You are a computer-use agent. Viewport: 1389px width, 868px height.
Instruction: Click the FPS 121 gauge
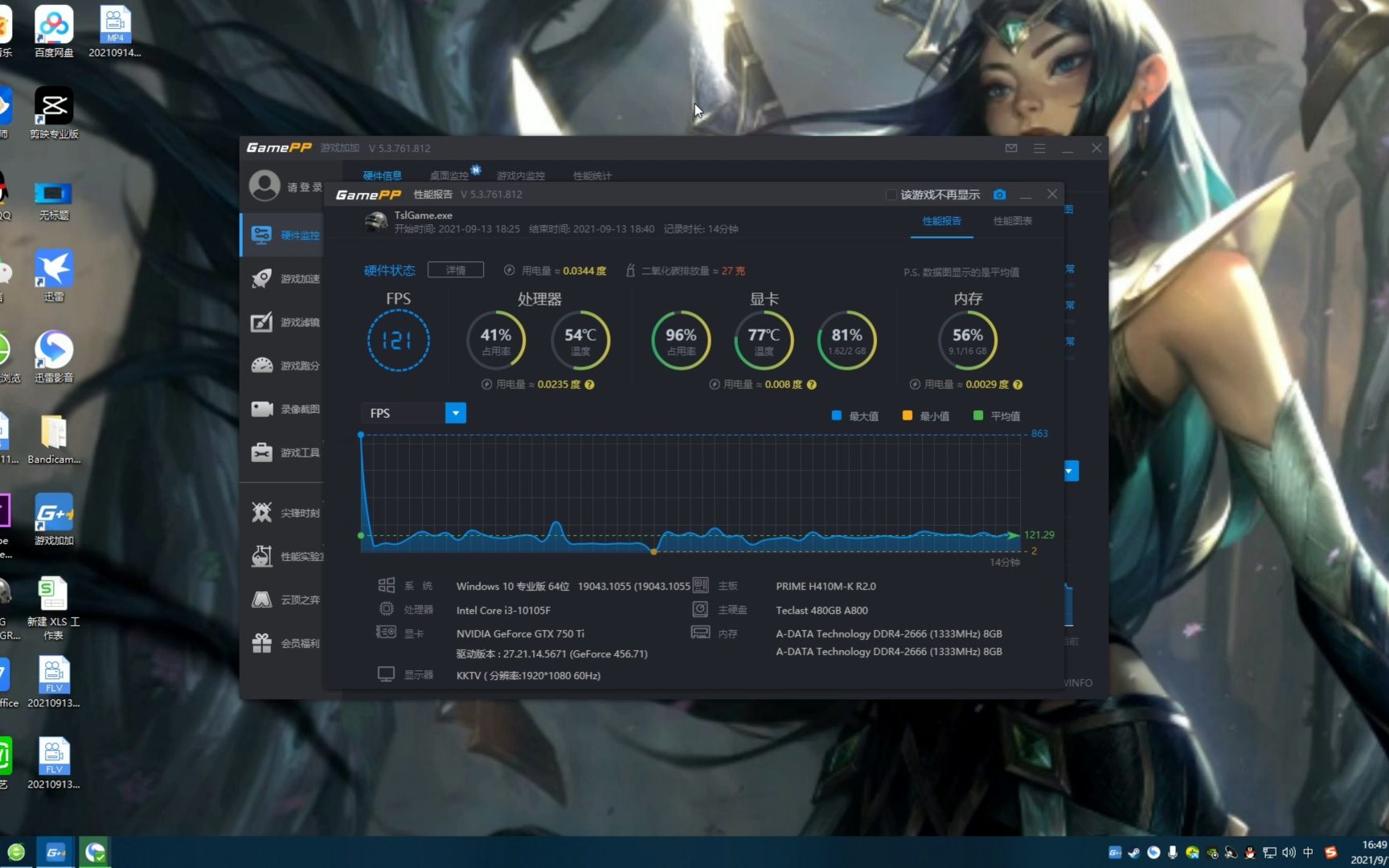coord(399,341)
